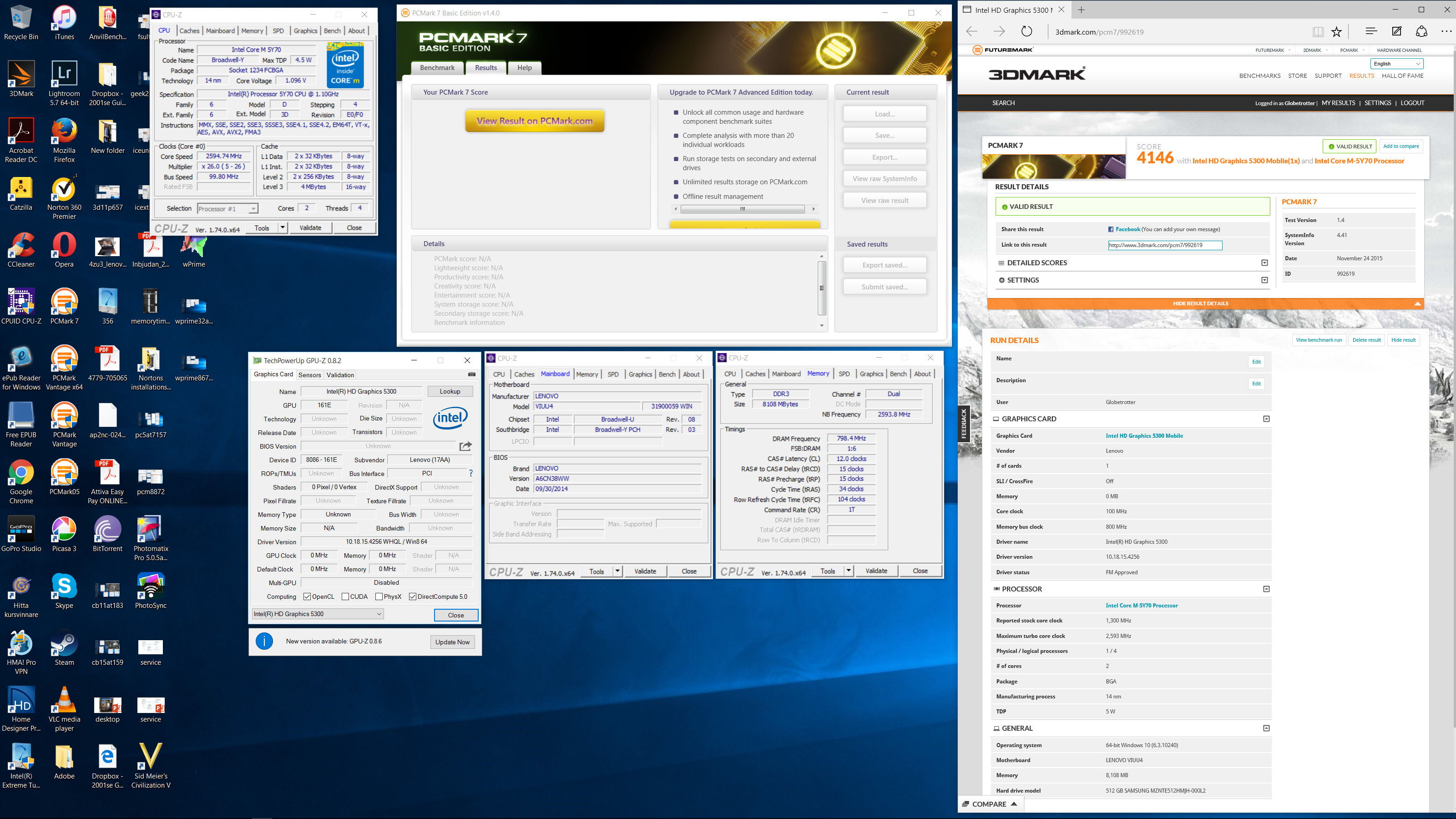Click View raw SystemInfo button
This screenshot has height=819, width=1456.
coord(885,179)
